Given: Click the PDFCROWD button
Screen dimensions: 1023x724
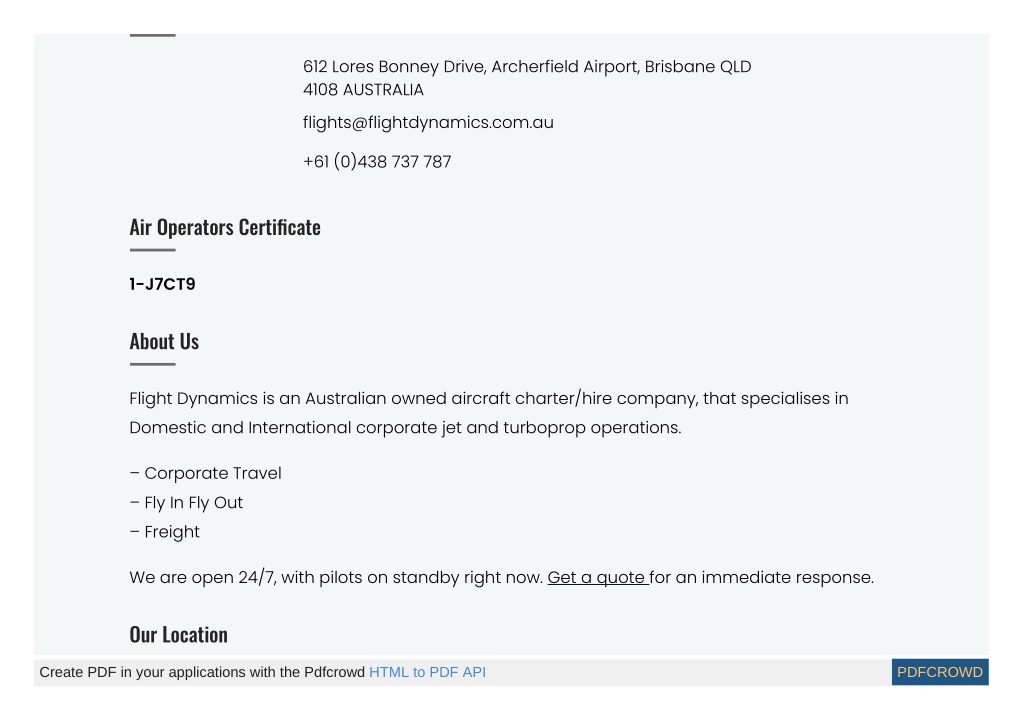Looking at the screenshot, I should (939, 672).
